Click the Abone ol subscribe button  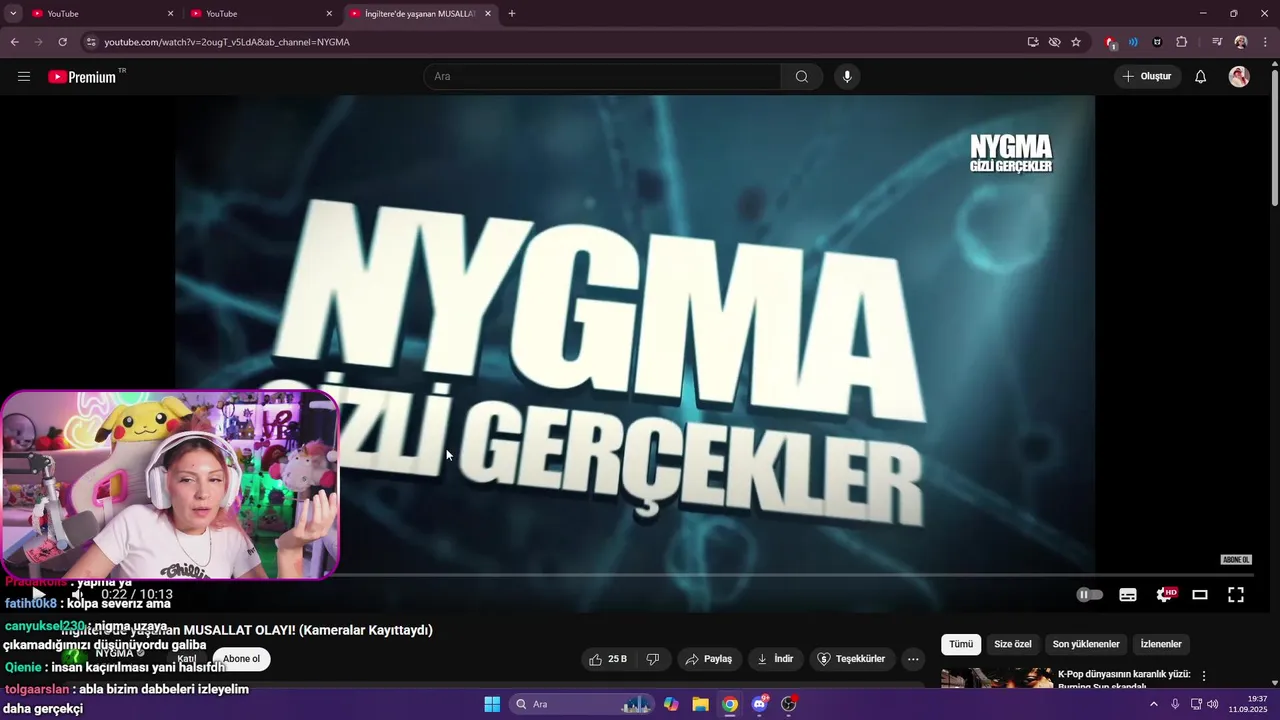[241, 659]
